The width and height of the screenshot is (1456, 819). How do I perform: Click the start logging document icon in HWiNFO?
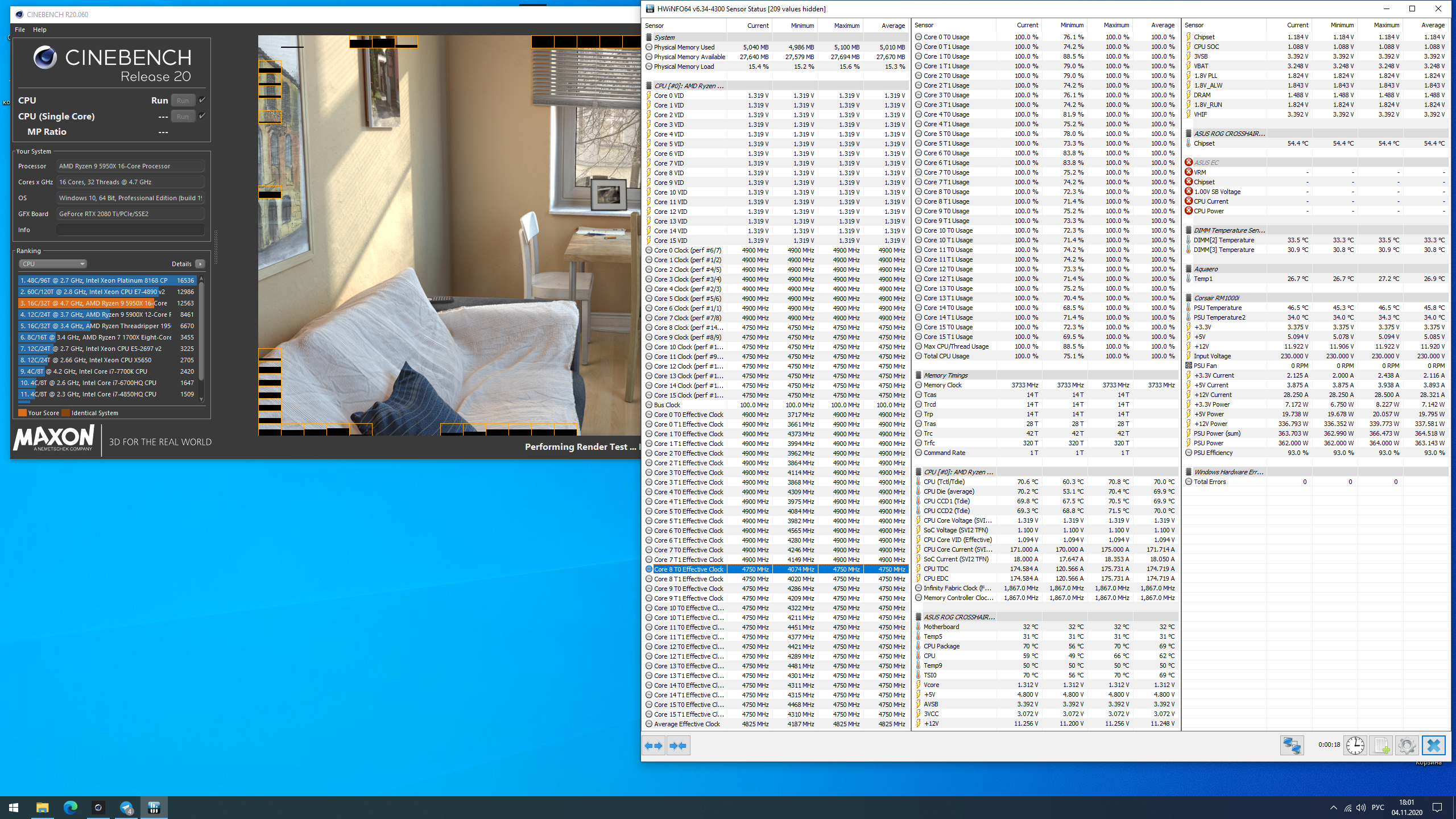tap(1381, 745)
